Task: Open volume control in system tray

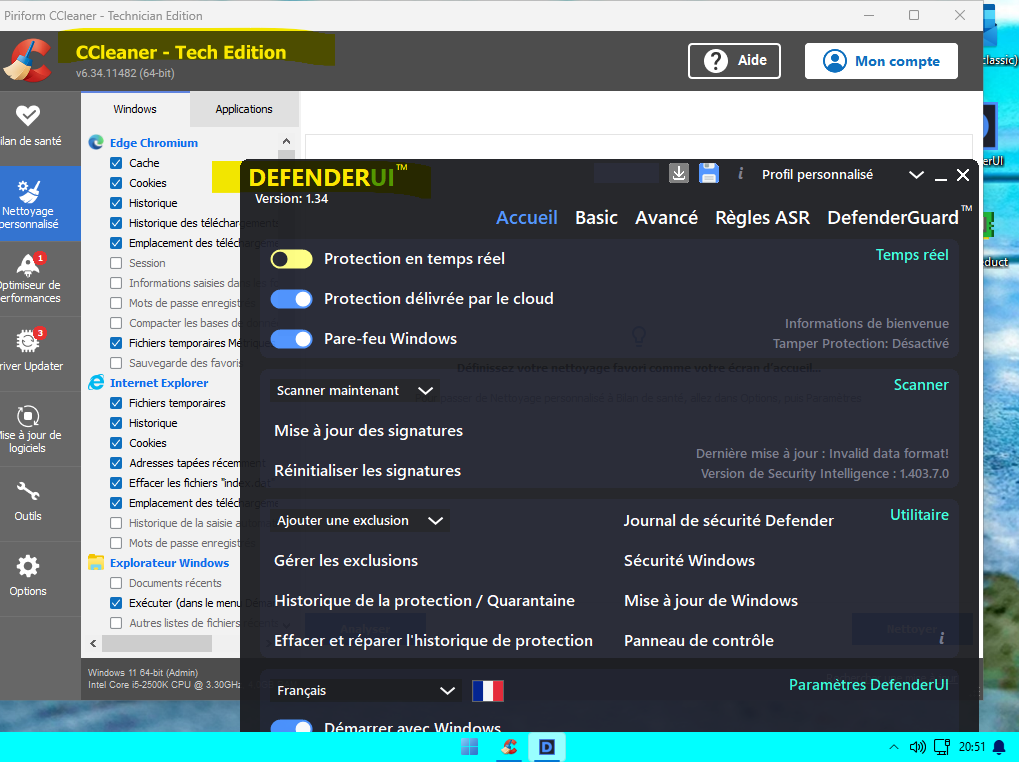Action: [917, 747]
